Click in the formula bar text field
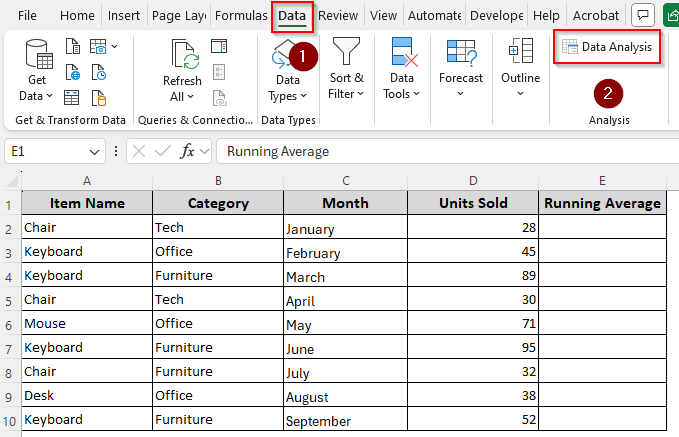Viewport: 679px width, 437px height. [440, 151]
